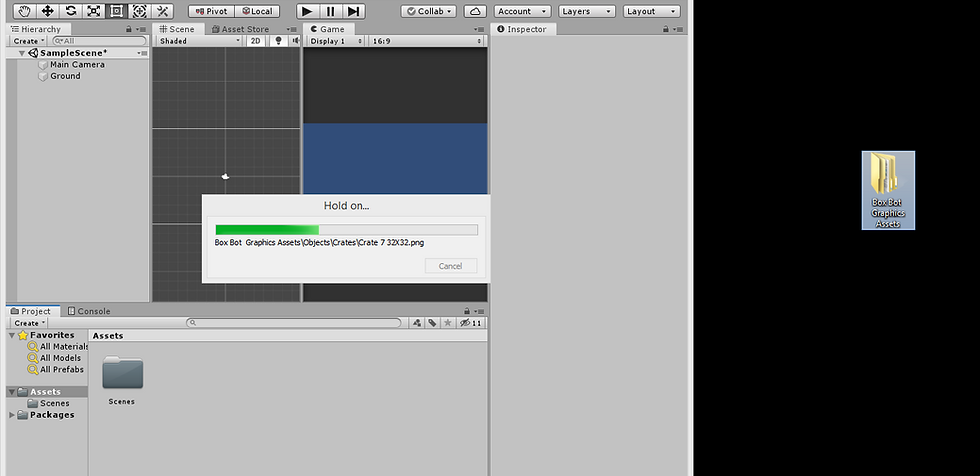Select the Rect Transform tool
The width and height of the screenshot is (980, 476).
[x=116, y=11]
